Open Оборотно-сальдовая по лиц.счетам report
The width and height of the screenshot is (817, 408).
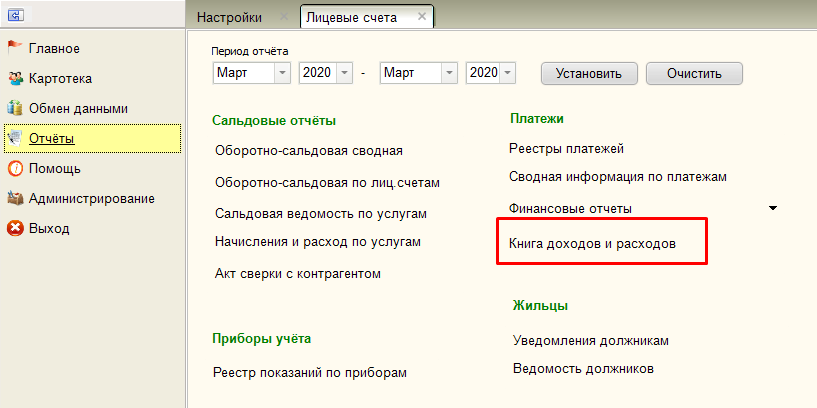click(x=327, y=183)
